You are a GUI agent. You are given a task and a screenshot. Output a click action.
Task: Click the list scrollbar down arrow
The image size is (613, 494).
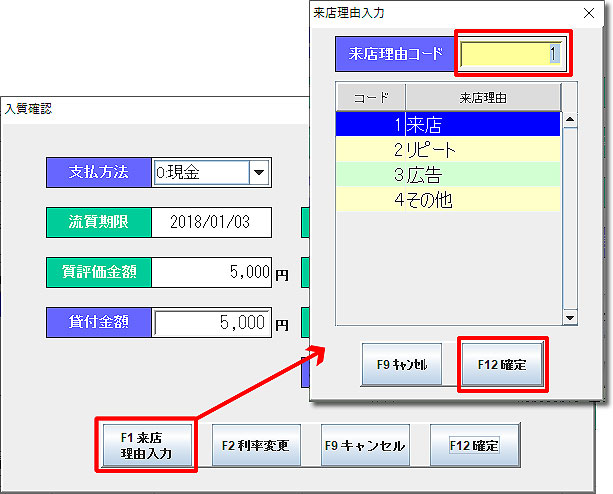pos(570,317)
